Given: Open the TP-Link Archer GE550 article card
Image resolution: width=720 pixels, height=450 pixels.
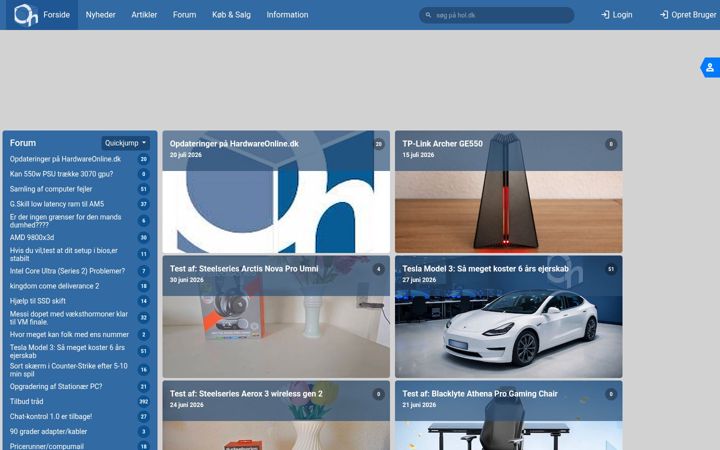Looking at the screenshot, I should point(509,192).
